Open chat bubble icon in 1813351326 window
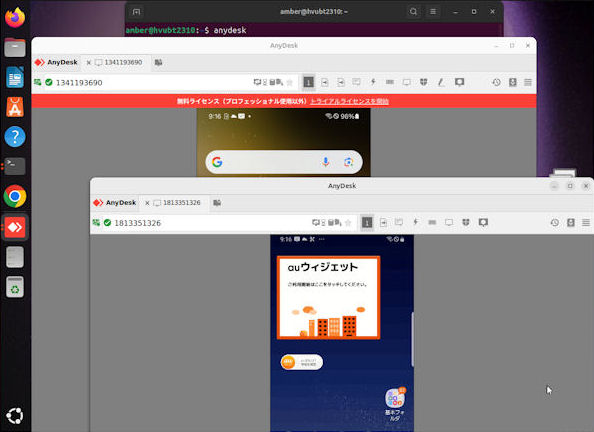Image resolution: width=594 pixels, height=432 pixels. point(483,222)
